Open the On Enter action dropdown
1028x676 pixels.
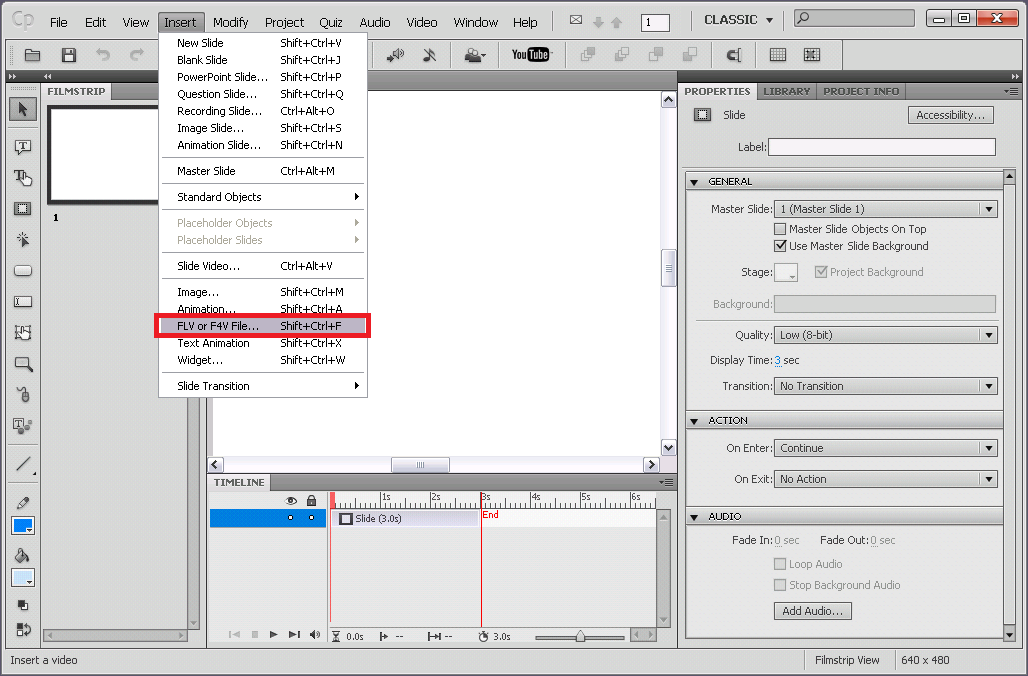(x=886, y=448)
